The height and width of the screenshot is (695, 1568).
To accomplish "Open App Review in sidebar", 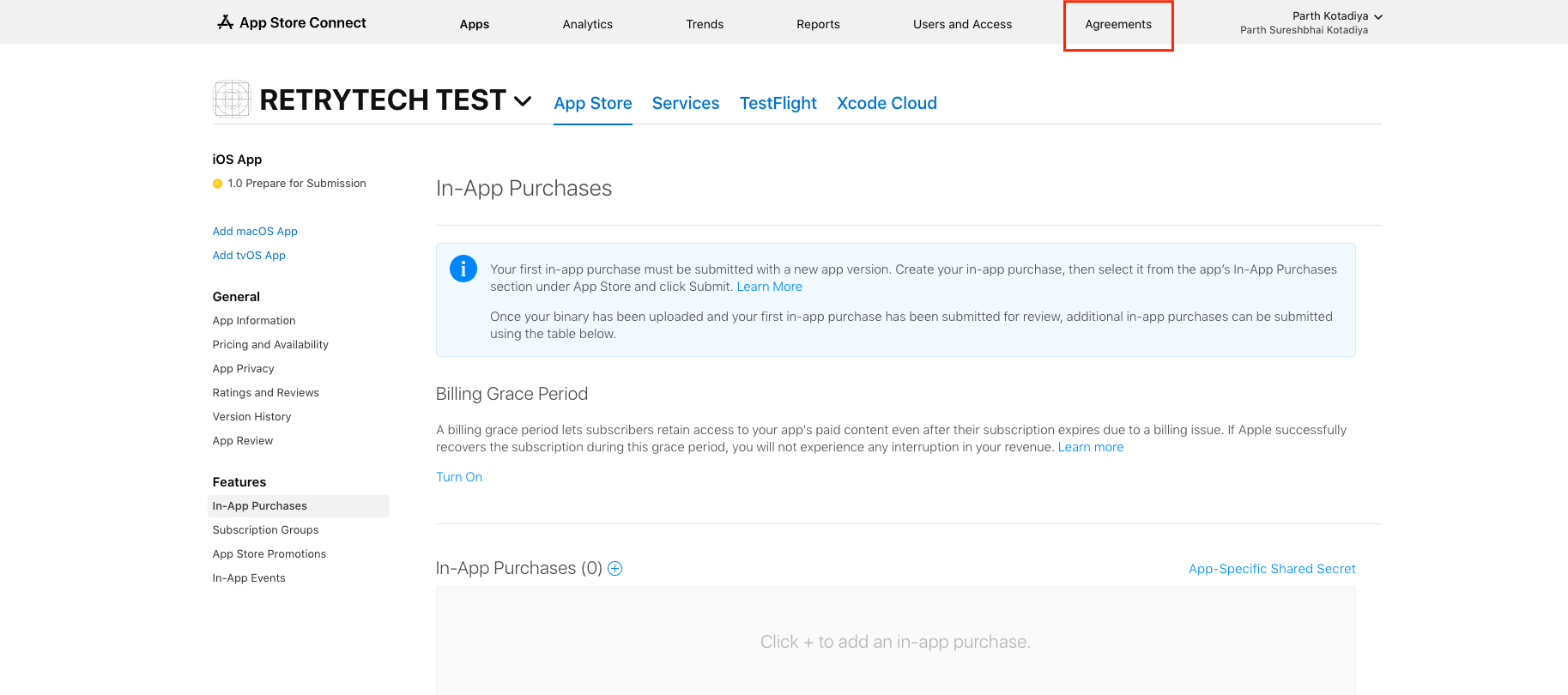I will tap(243, 441).
